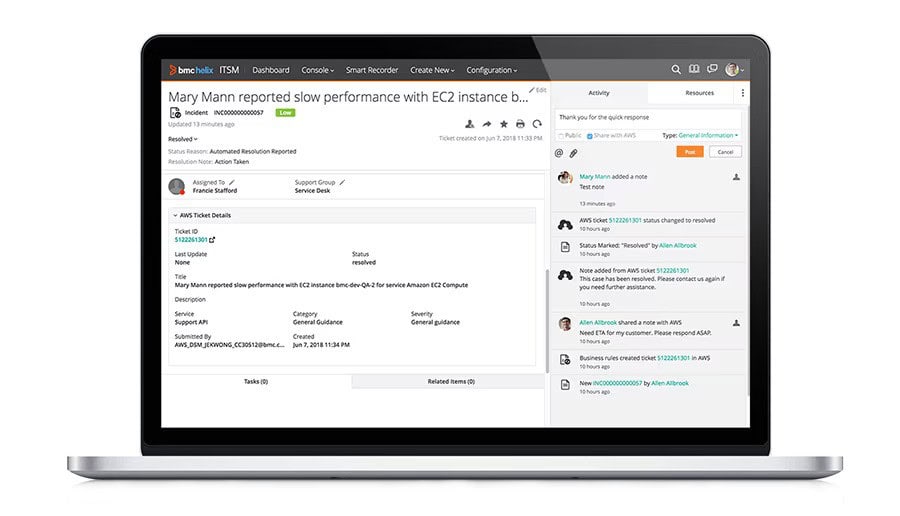Uncheck the Share with AWS checkbox
Screen dimensions: 900x516
click(589, 136)
